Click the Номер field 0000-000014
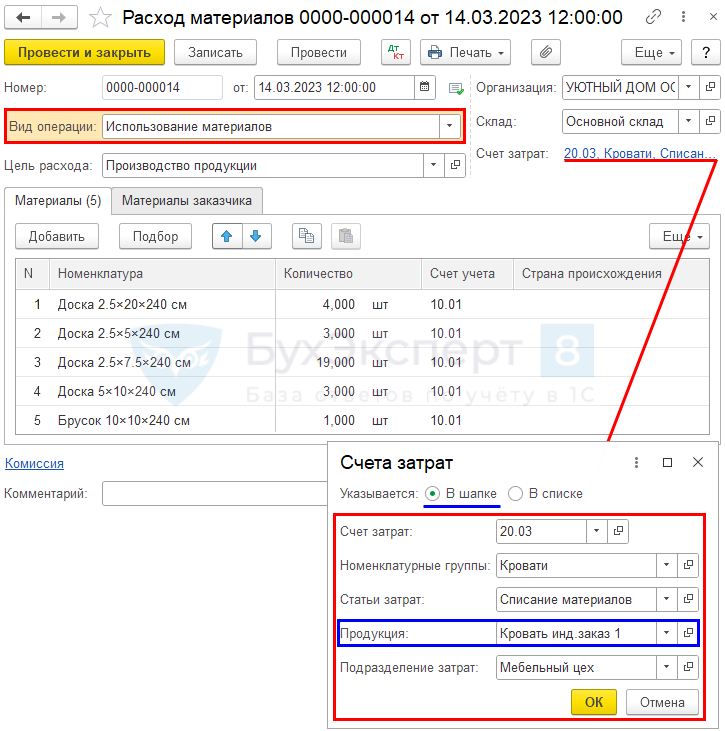Image resolution: width=725 pixels, height=731 pixels. 162,87
